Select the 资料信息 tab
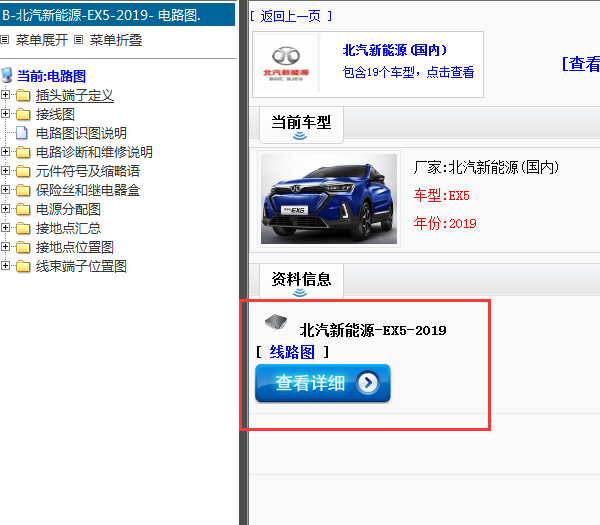Screen dimensions: 600x525 coord(301,281)
